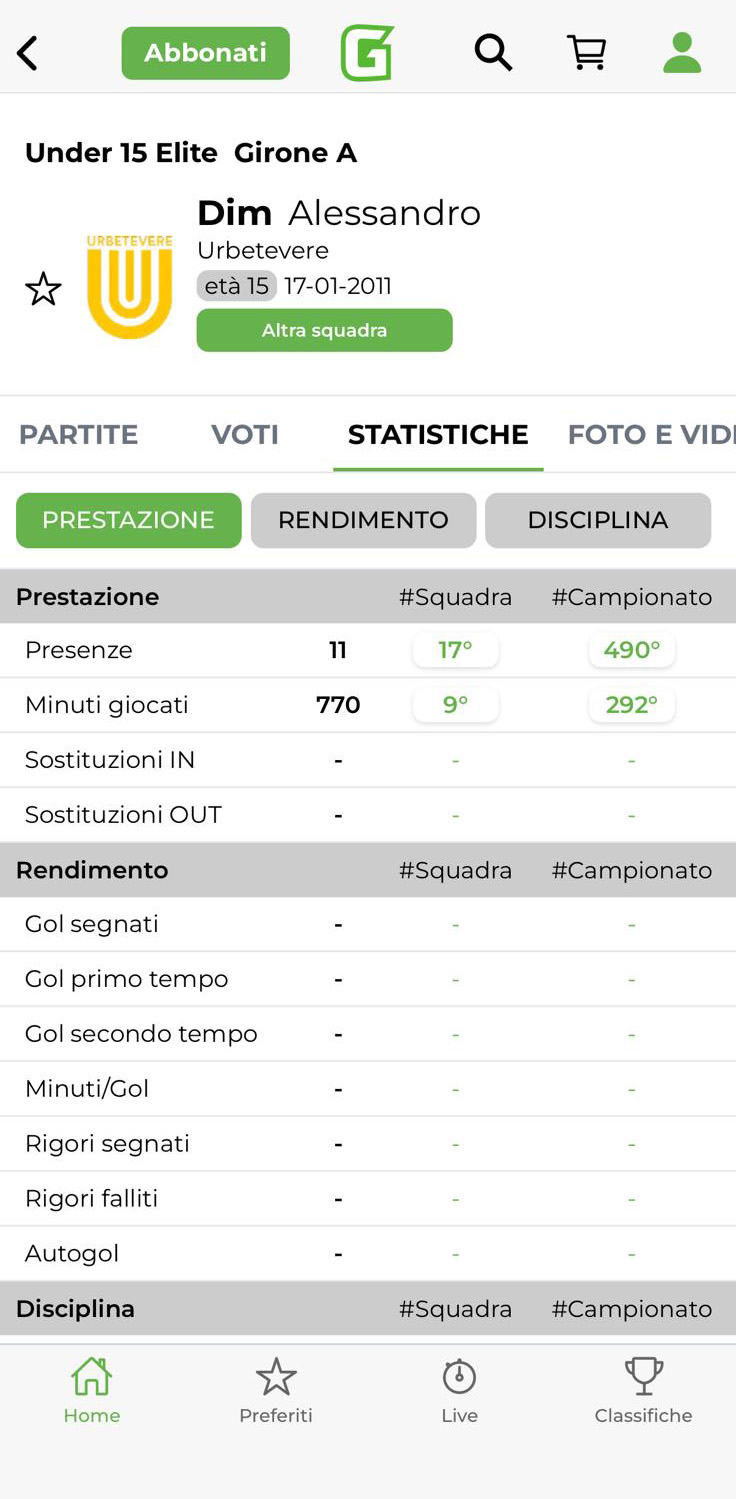Select the RENDIMENTO filter
736x1499 pixels.
pos(363,520)
